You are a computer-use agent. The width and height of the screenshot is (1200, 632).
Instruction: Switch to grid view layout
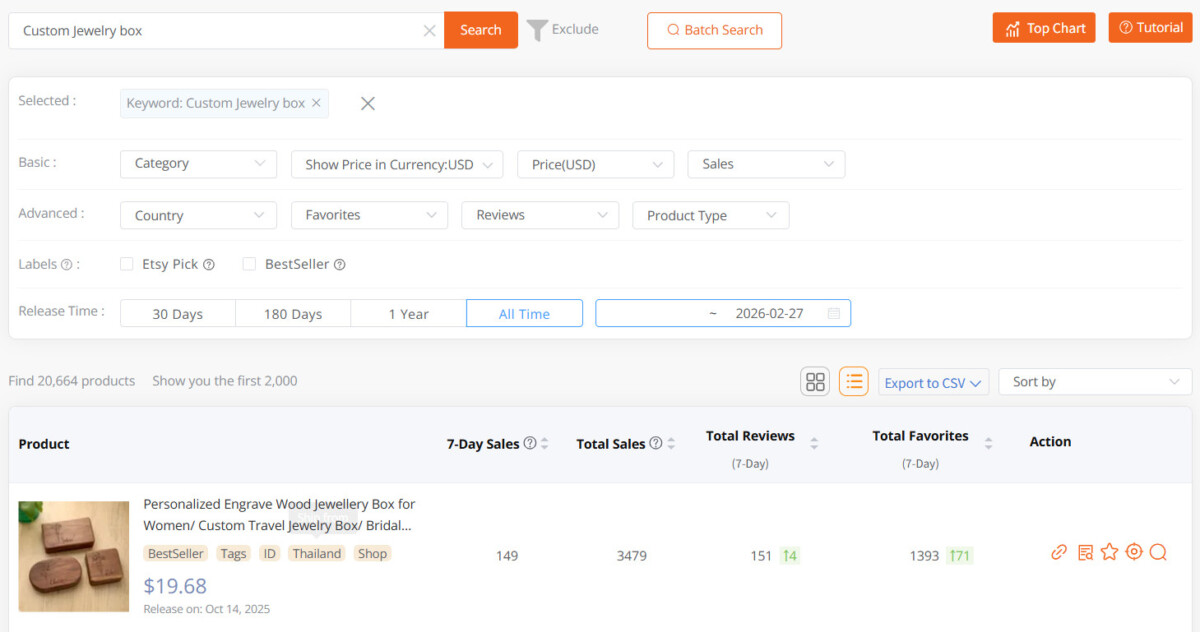point(815,382)
